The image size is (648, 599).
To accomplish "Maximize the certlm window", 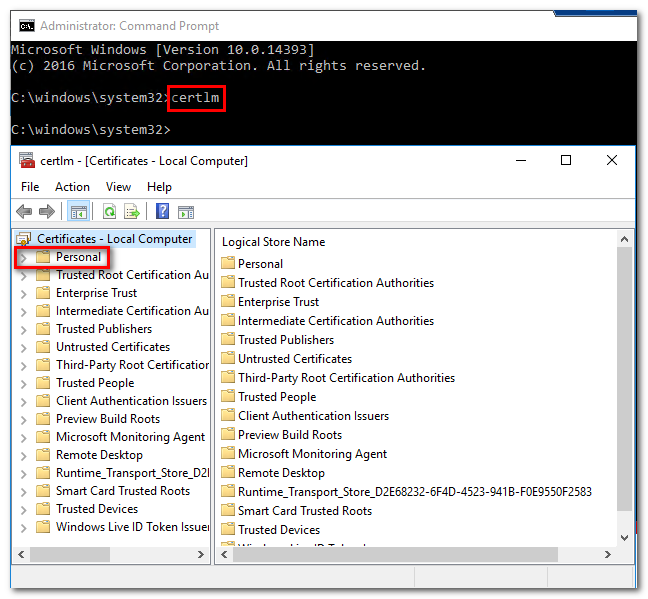I will [x=566, y=160].
